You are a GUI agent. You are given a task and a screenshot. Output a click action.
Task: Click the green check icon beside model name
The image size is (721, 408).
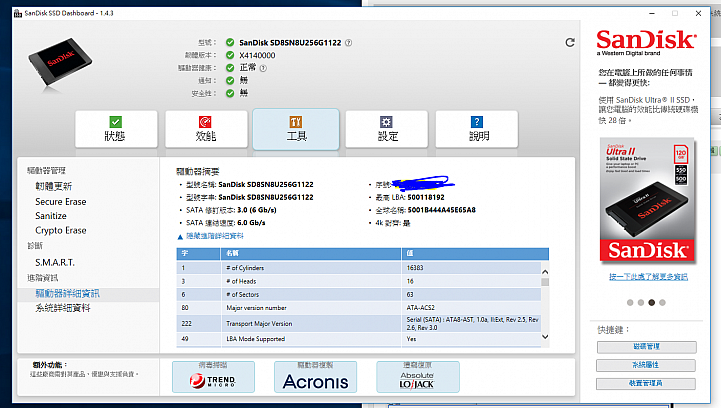[x=230, y=43]
